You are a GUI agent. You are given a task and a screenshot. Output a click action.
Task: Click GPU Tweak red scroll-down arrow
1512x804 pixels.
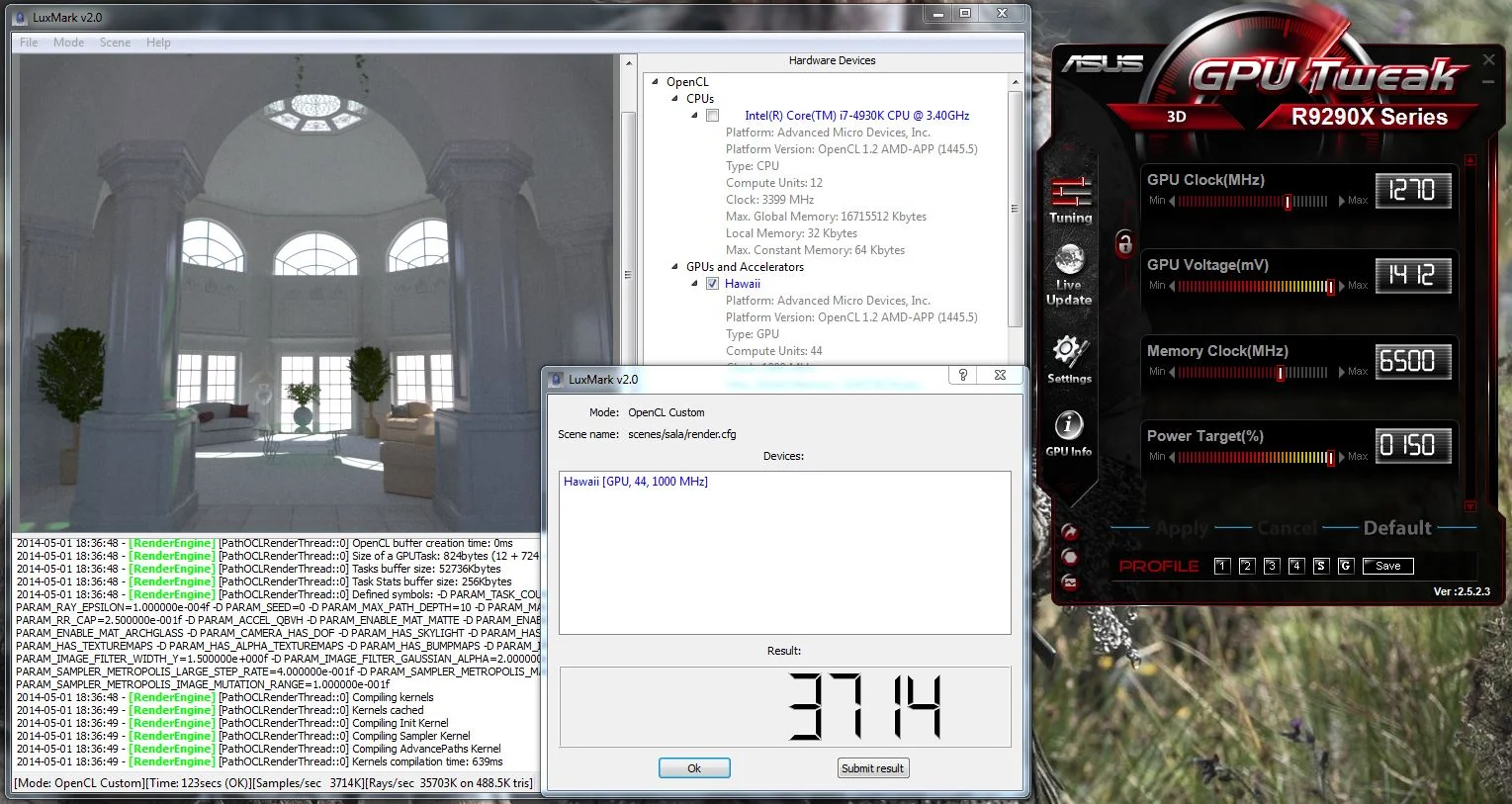(x=1470, y=506)
